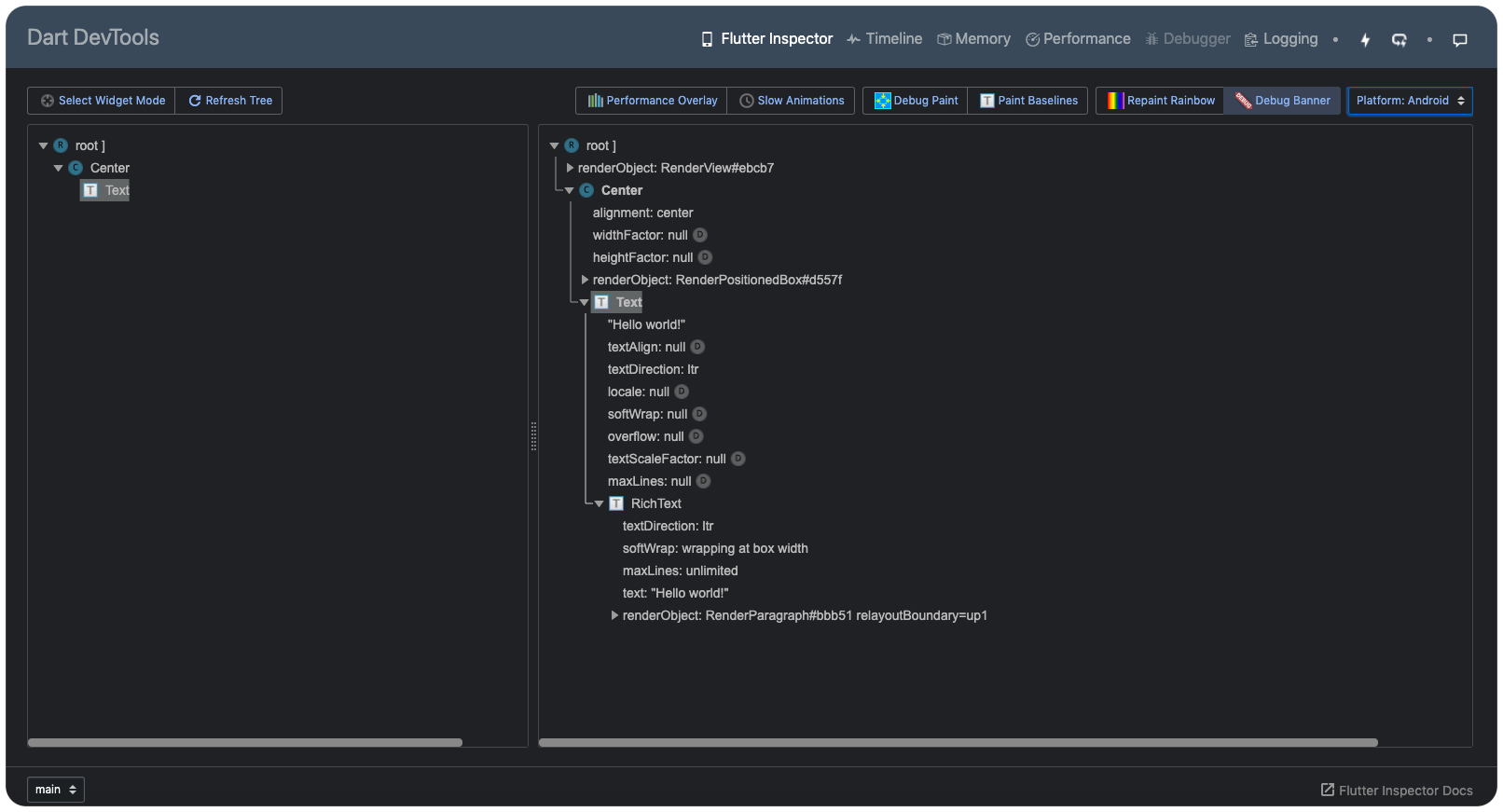Toggle Performance Overlay

point(652,101)
